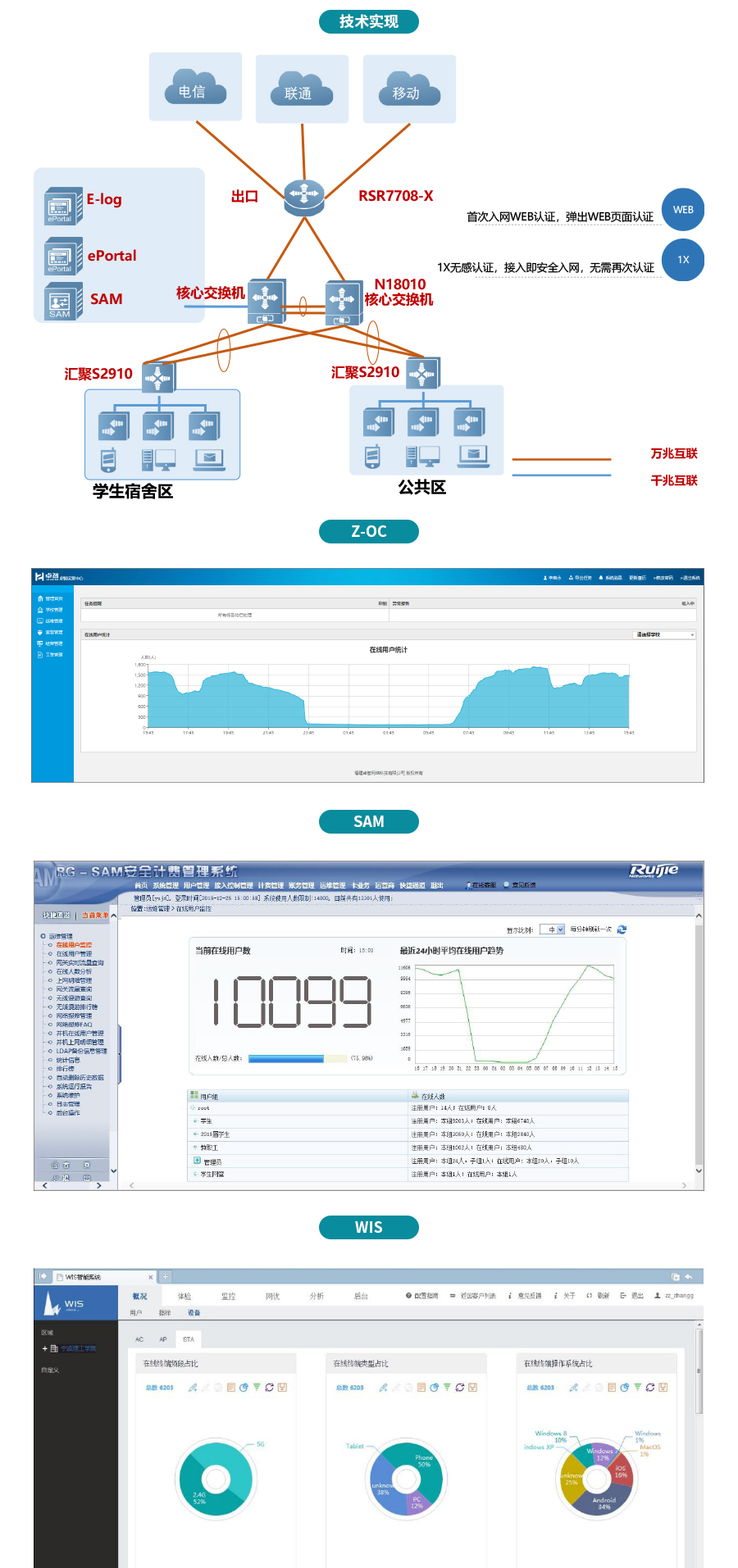
Task: Select the RSR7708-X egress router icon
Action: pyautogui.click(x=304, y=197)
